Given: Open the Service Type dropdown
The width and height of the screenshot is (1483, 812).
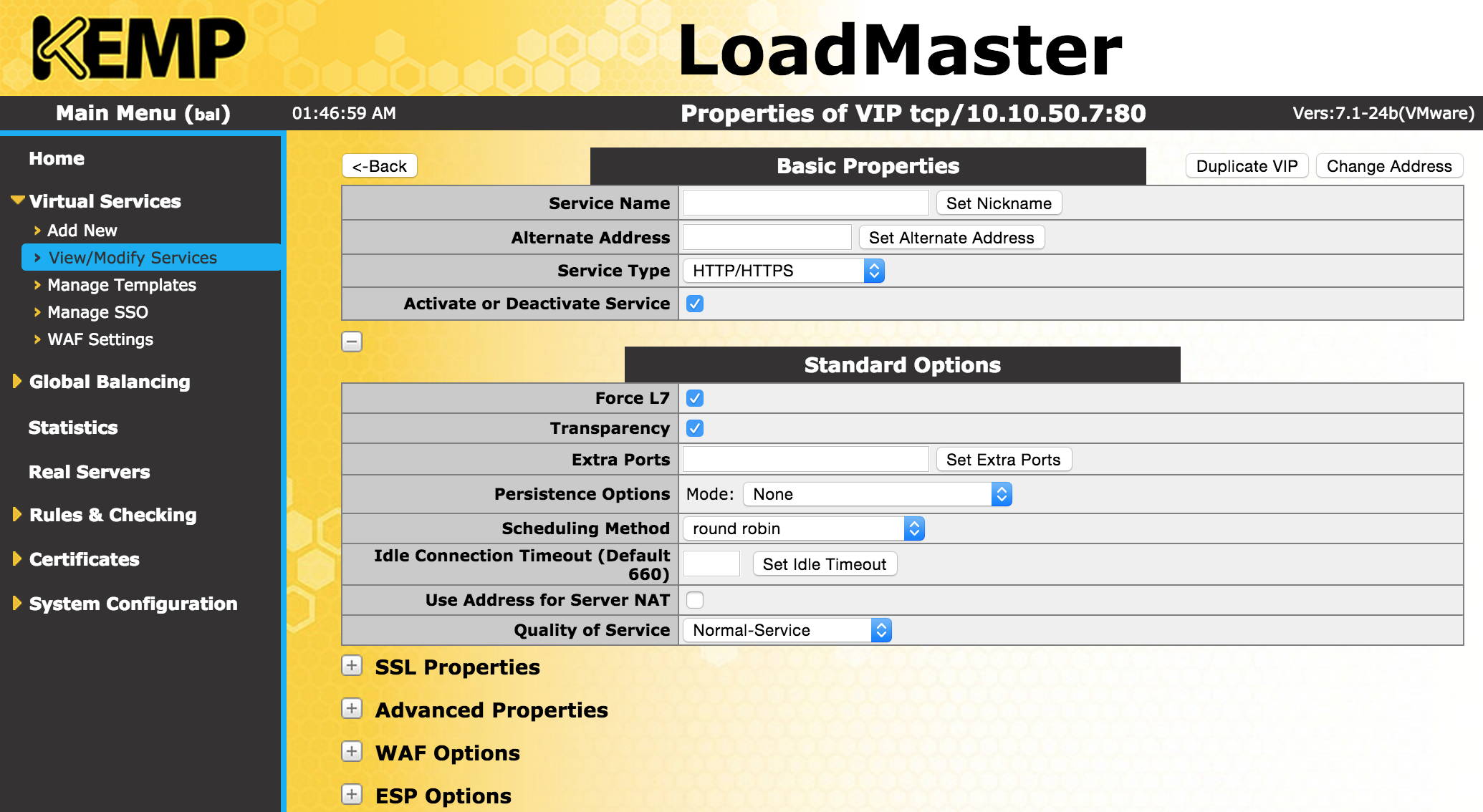Looking at the screenshot, I should click(x=784, y=271).
